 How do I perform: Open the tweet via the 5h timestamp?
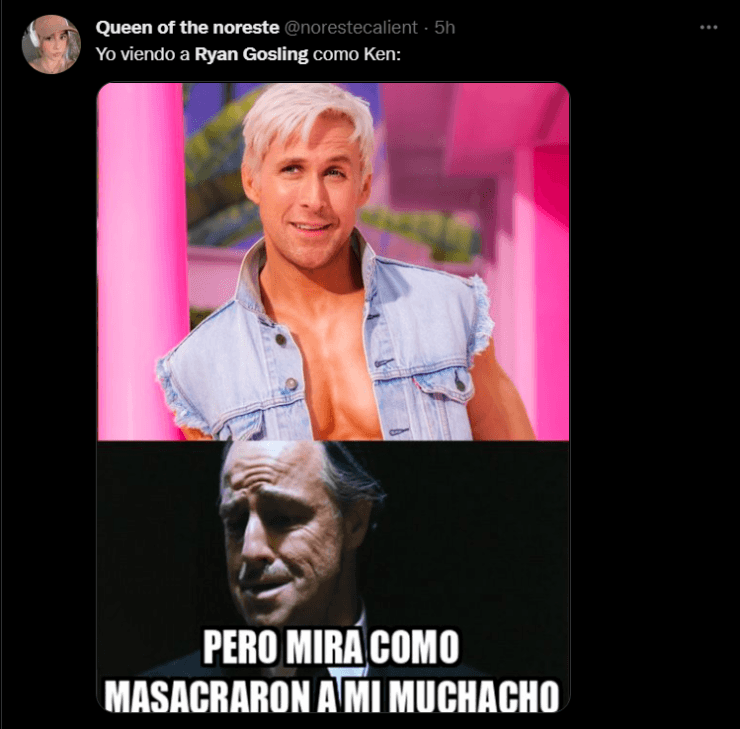pyautogui.click(x=445, y=28)
